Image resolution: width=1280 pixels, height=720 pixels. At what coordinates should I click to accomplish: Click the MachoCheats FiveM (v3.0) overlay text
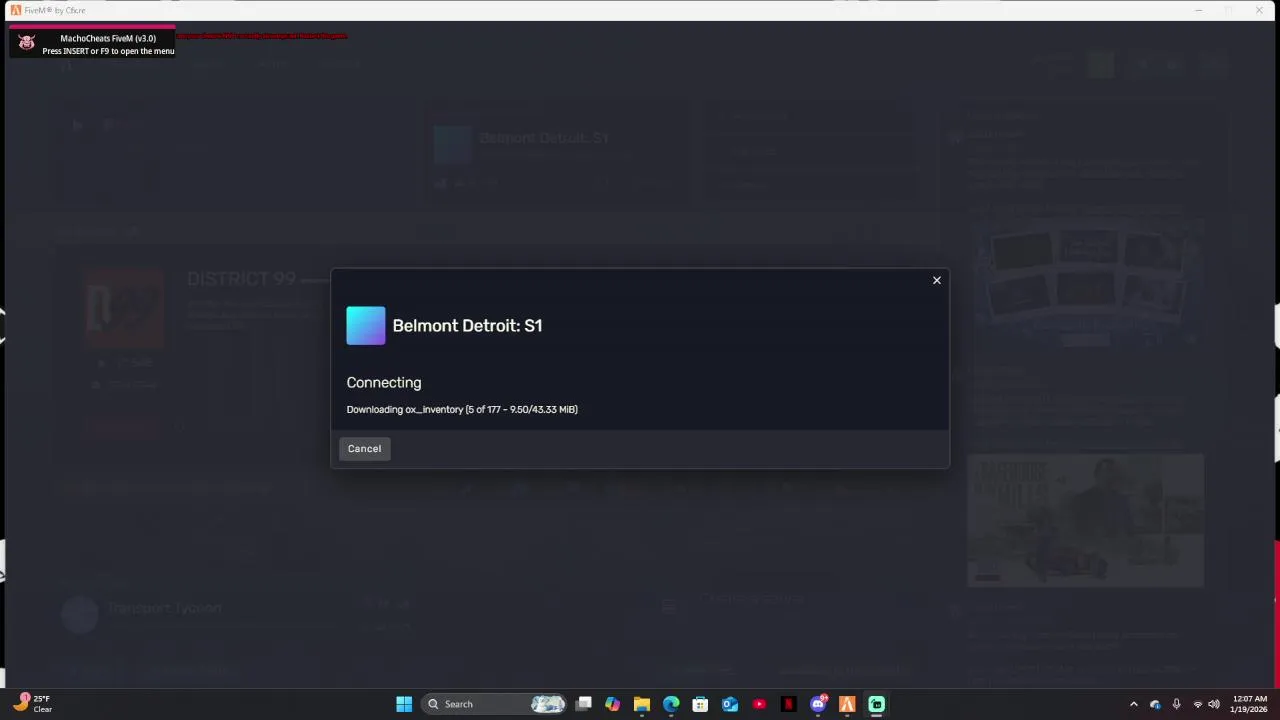108,38
